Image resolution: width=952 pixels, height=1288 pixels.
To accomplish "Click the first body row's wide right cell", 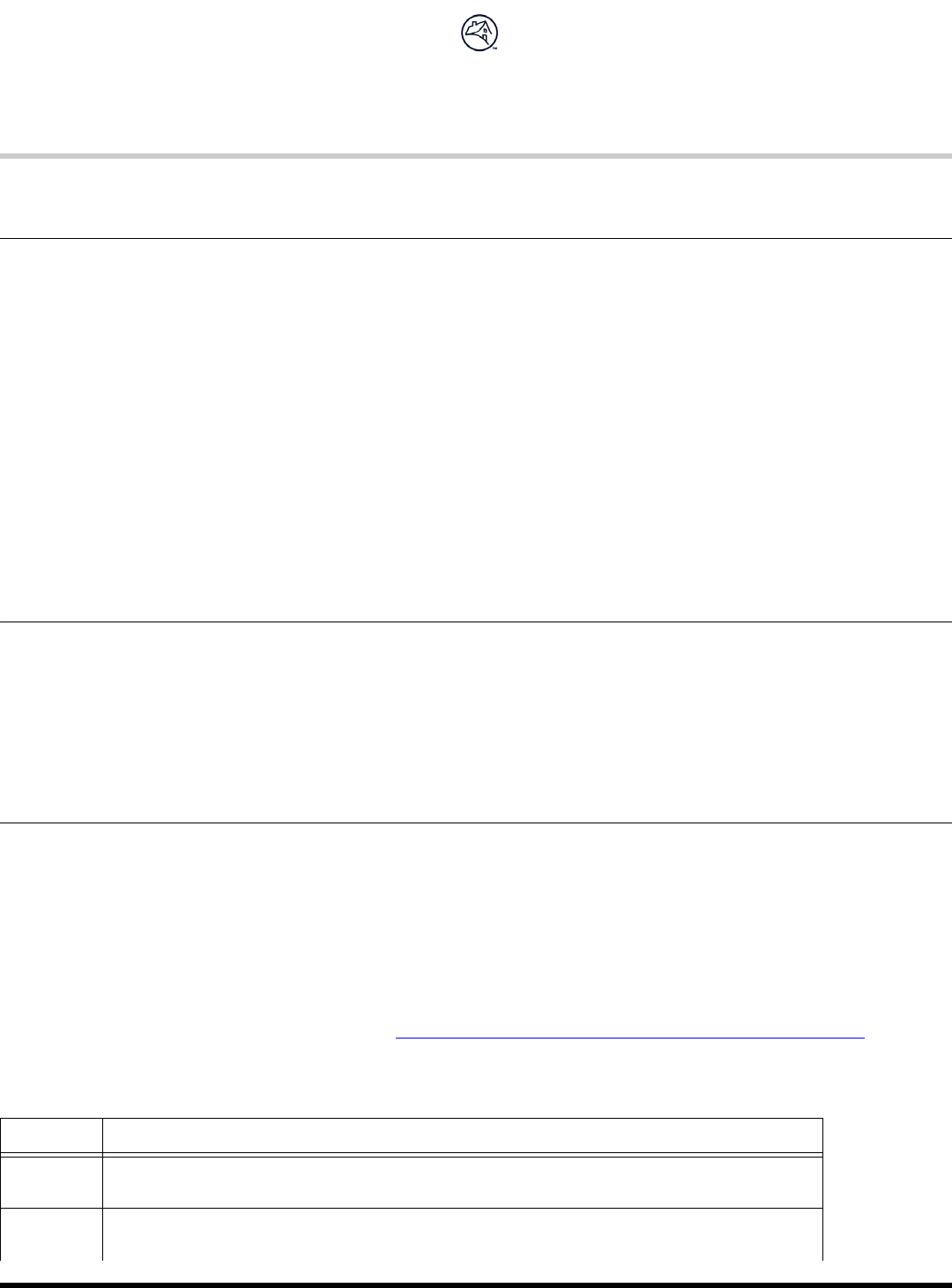I will click(462, 1181).
